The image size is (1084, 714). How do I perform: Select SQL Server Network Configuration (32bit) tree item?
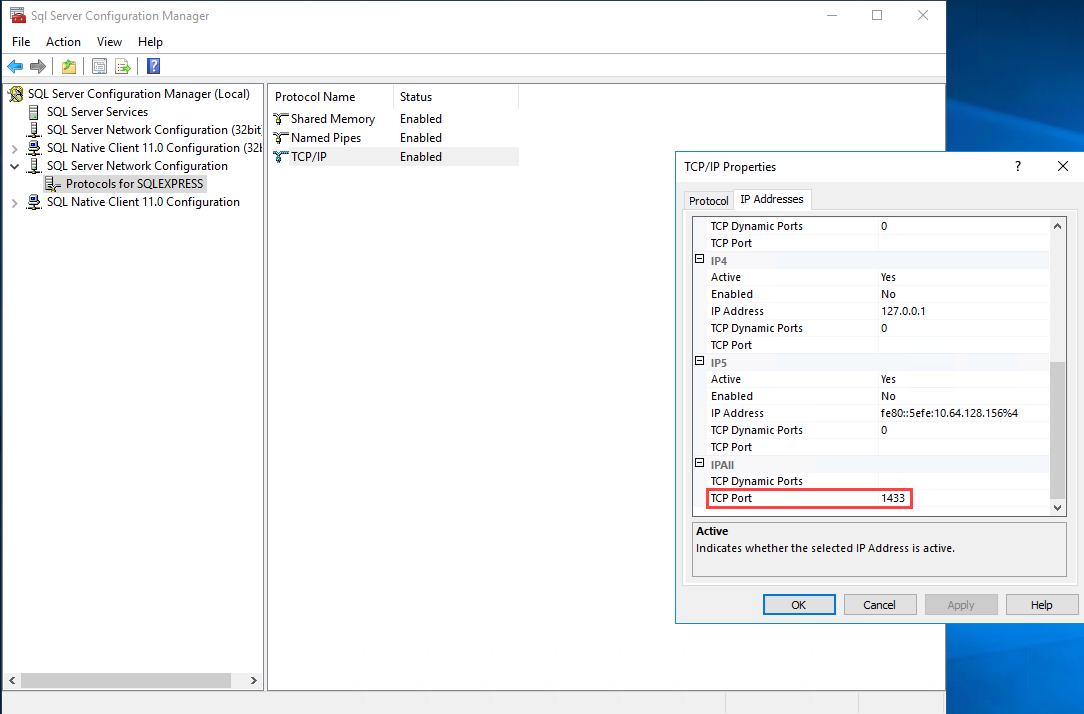click(154, 130)
